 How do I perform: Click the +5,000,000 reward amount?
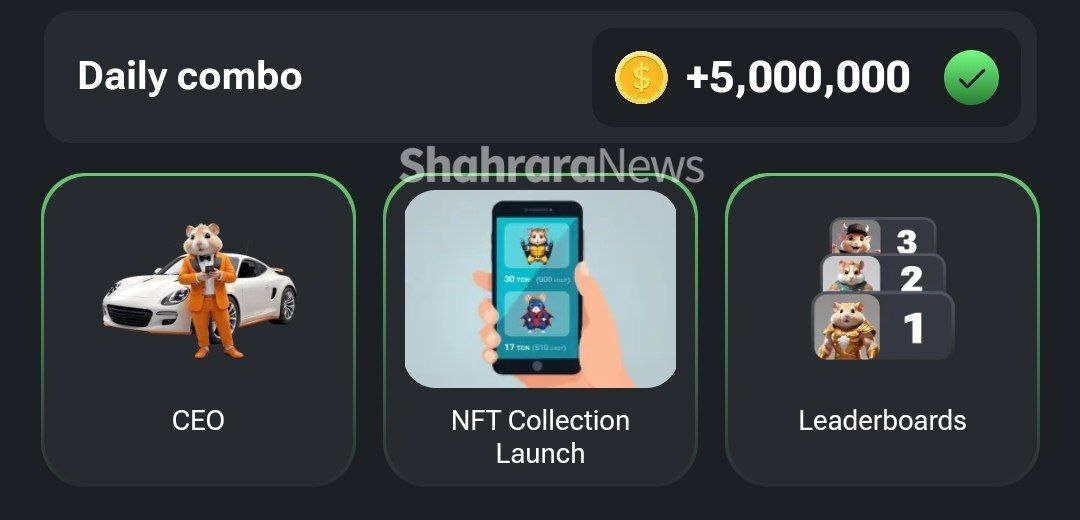798,77
